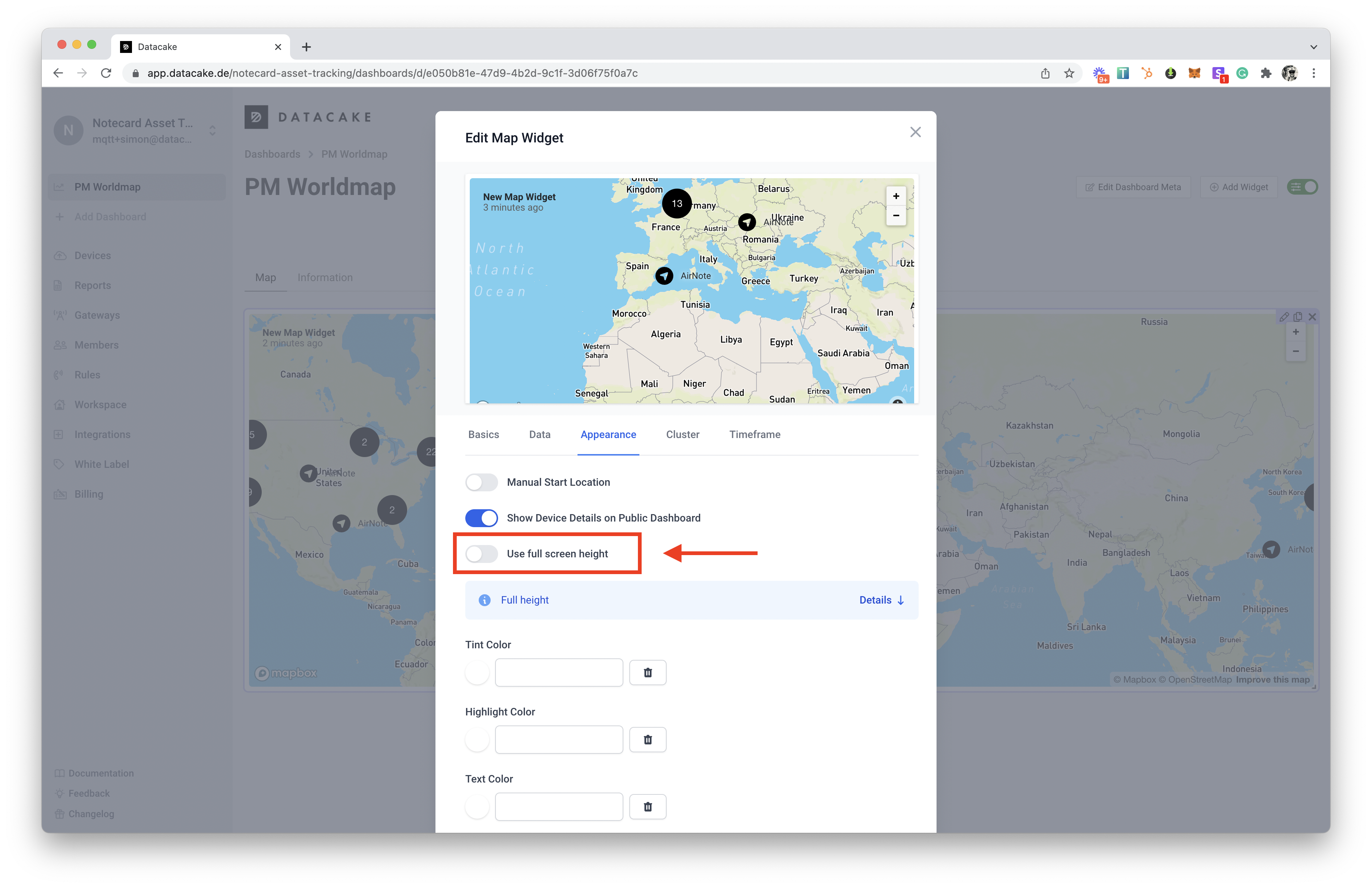Open the Basics tab

[484, 434]
